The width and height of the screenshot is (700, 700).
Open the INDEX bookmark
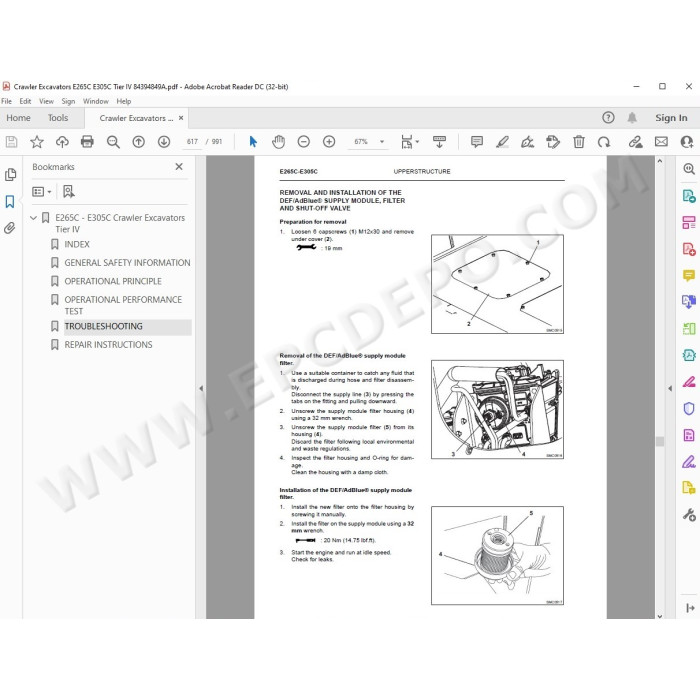pyautogui.click(x=77, y=244)
